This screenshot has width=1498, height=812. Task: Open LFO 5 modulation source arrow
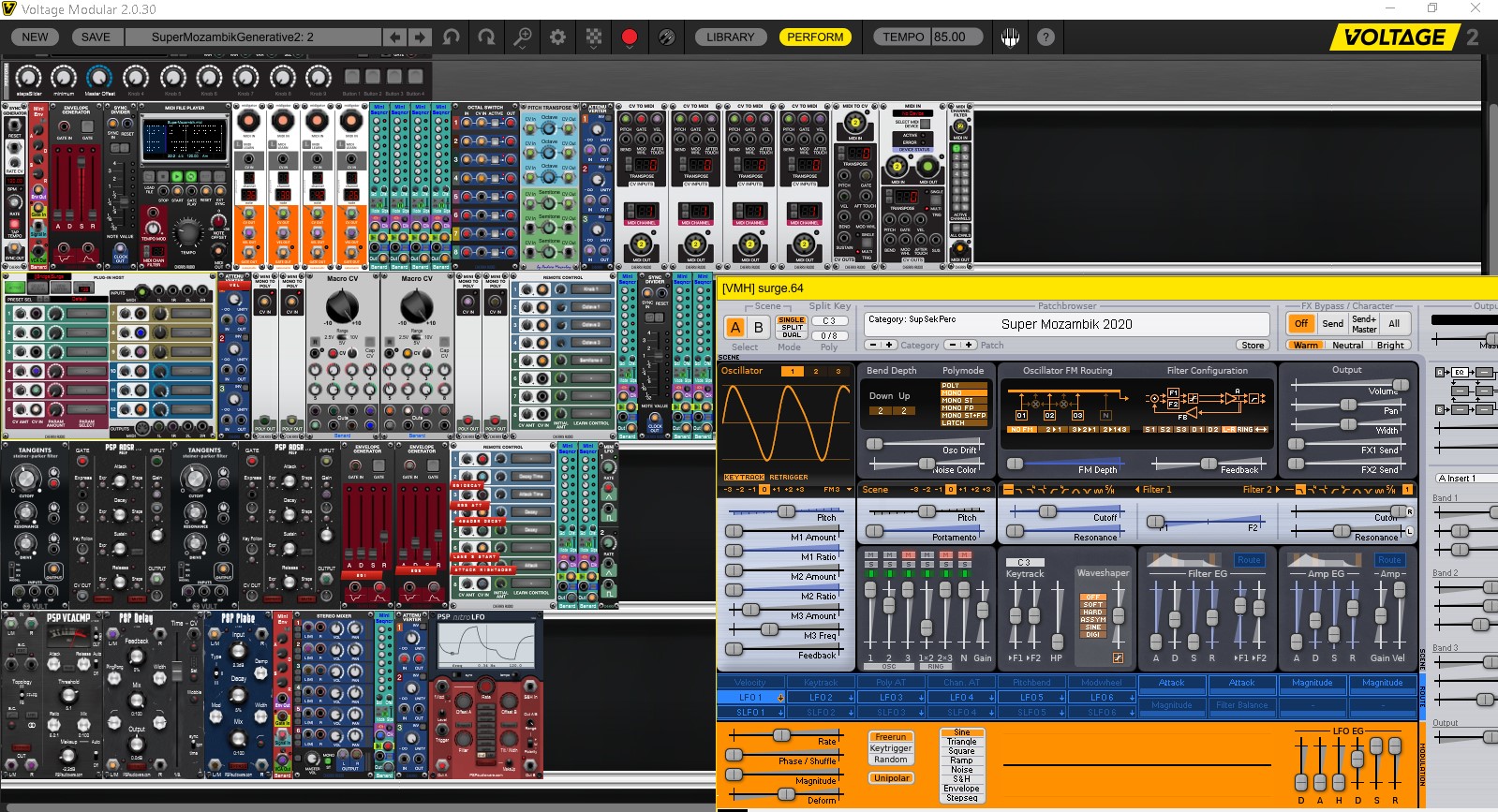(1061, 698)
